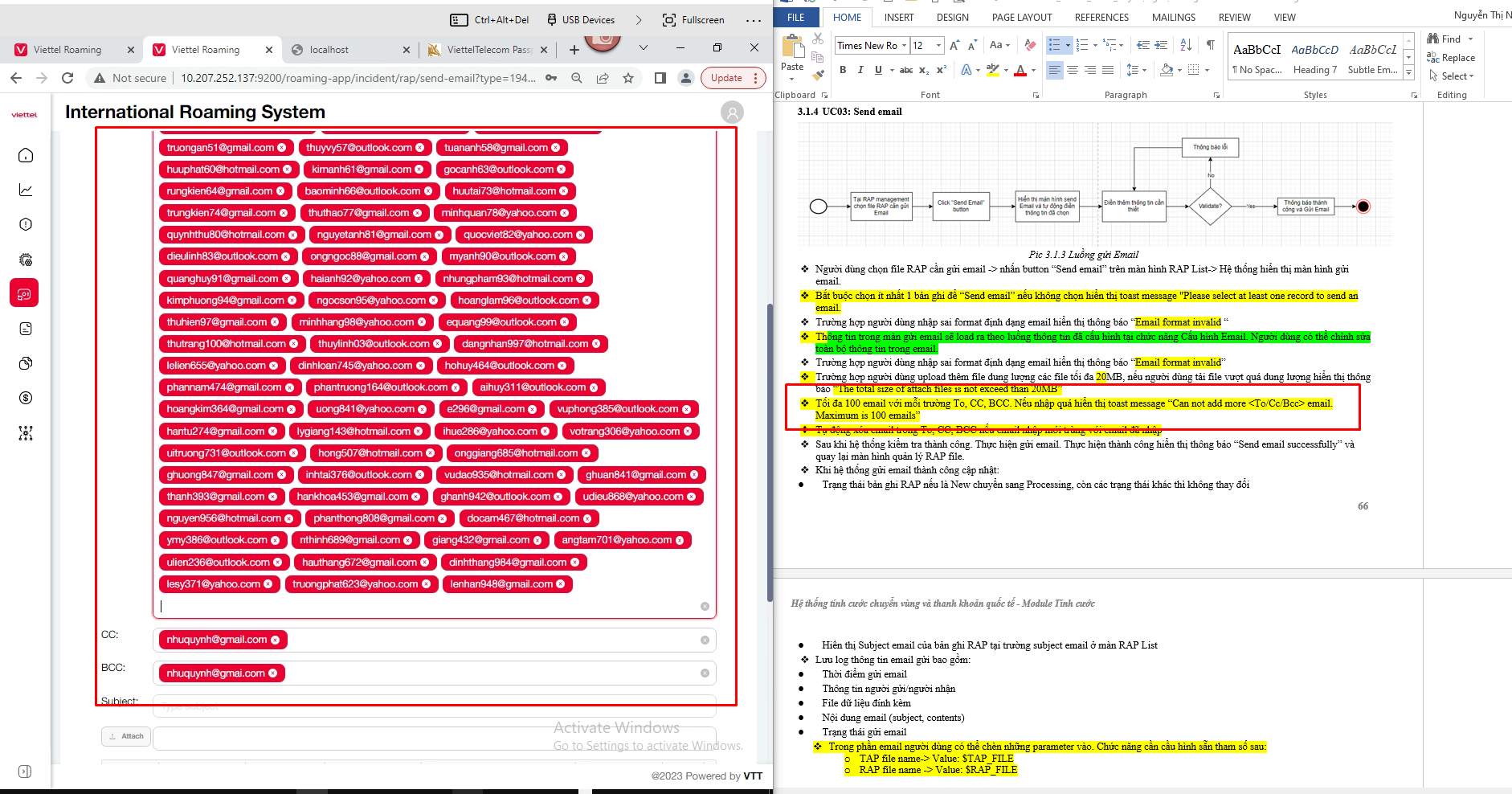The width and height of the screenshot is (1512, 794).
Task: Click the Sort icon in Paragraph group
Action: point(1186,45)
